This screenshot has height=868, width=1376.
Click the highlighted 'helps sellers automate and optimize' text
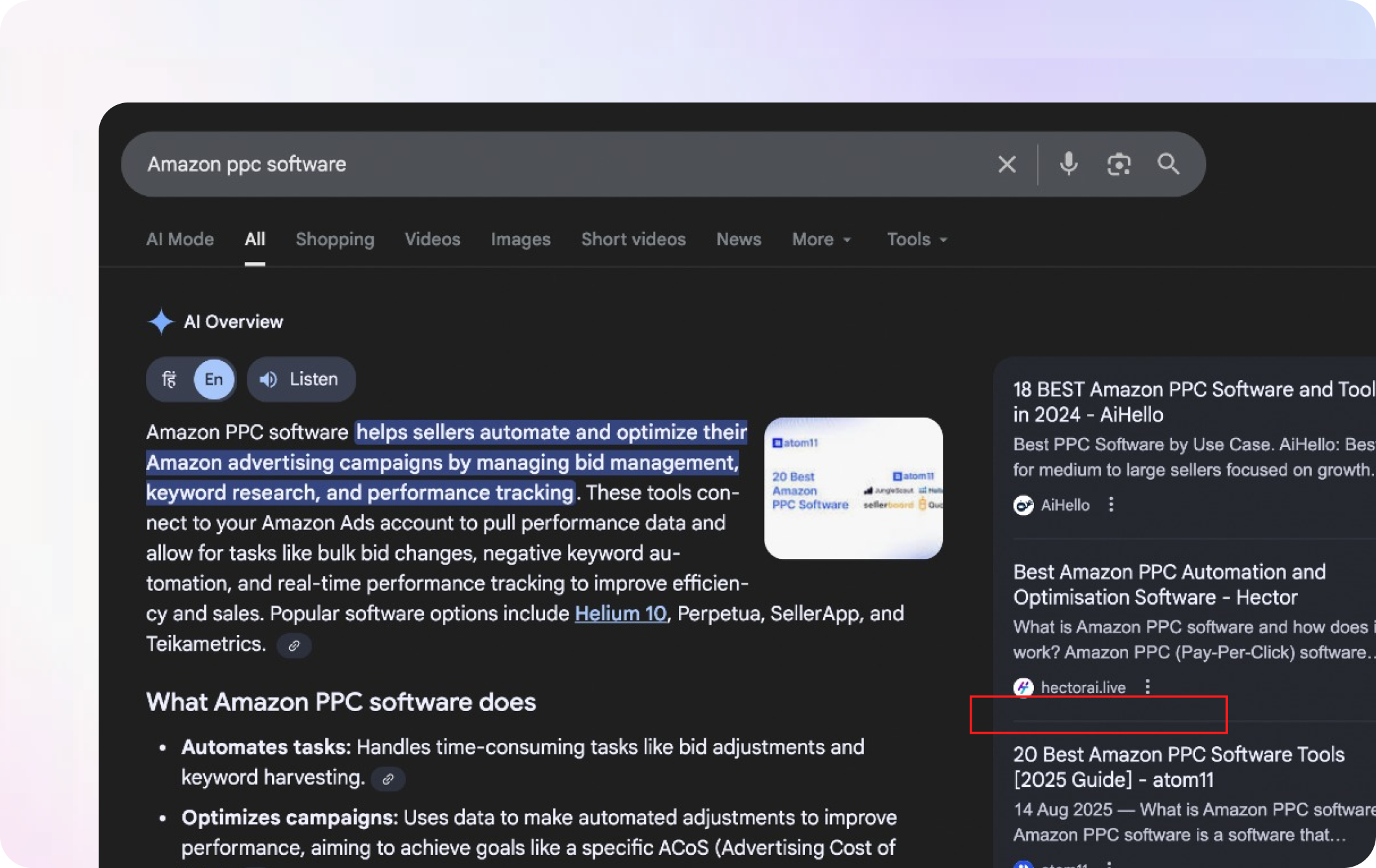(552, 432)
